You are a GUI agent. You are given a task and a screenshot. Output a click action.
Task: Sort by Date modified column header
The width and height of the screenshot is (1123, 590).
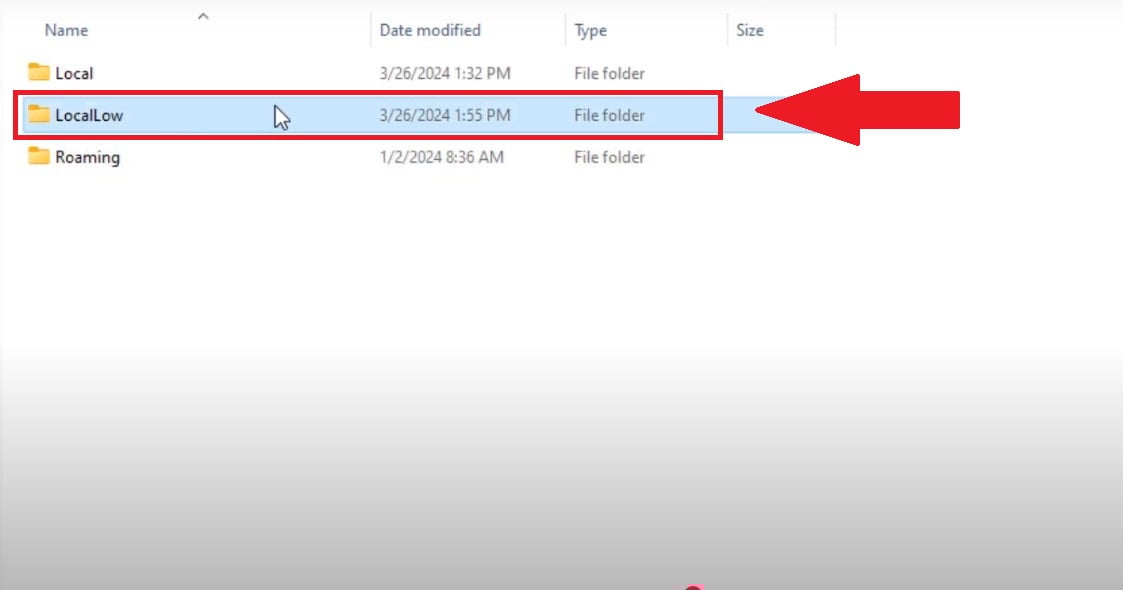[430, 30]
